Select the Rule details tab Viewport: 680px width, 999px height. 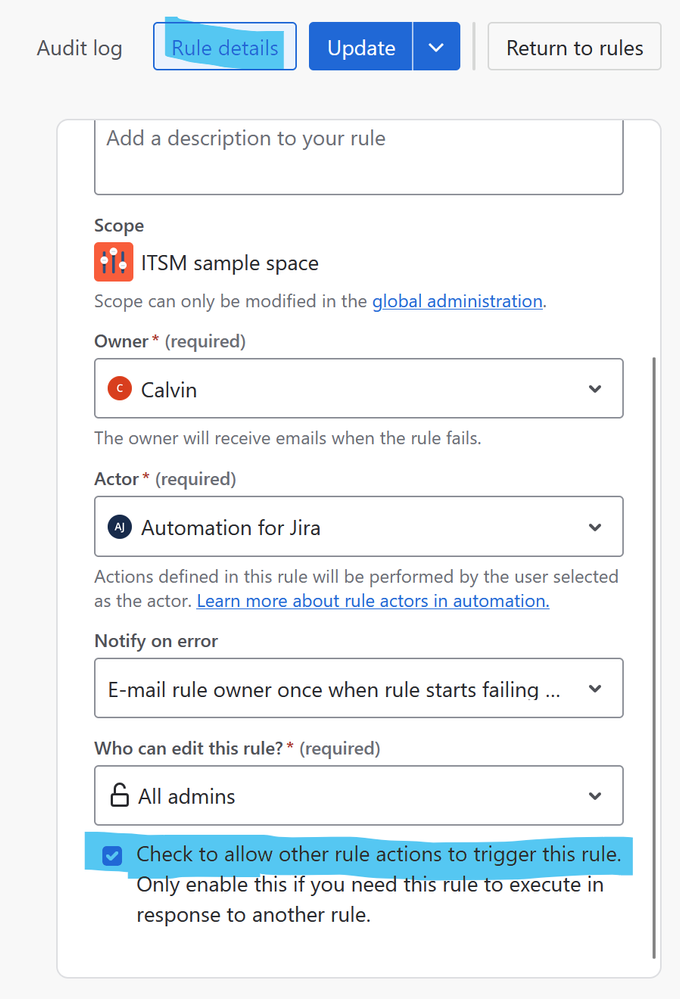225,47
